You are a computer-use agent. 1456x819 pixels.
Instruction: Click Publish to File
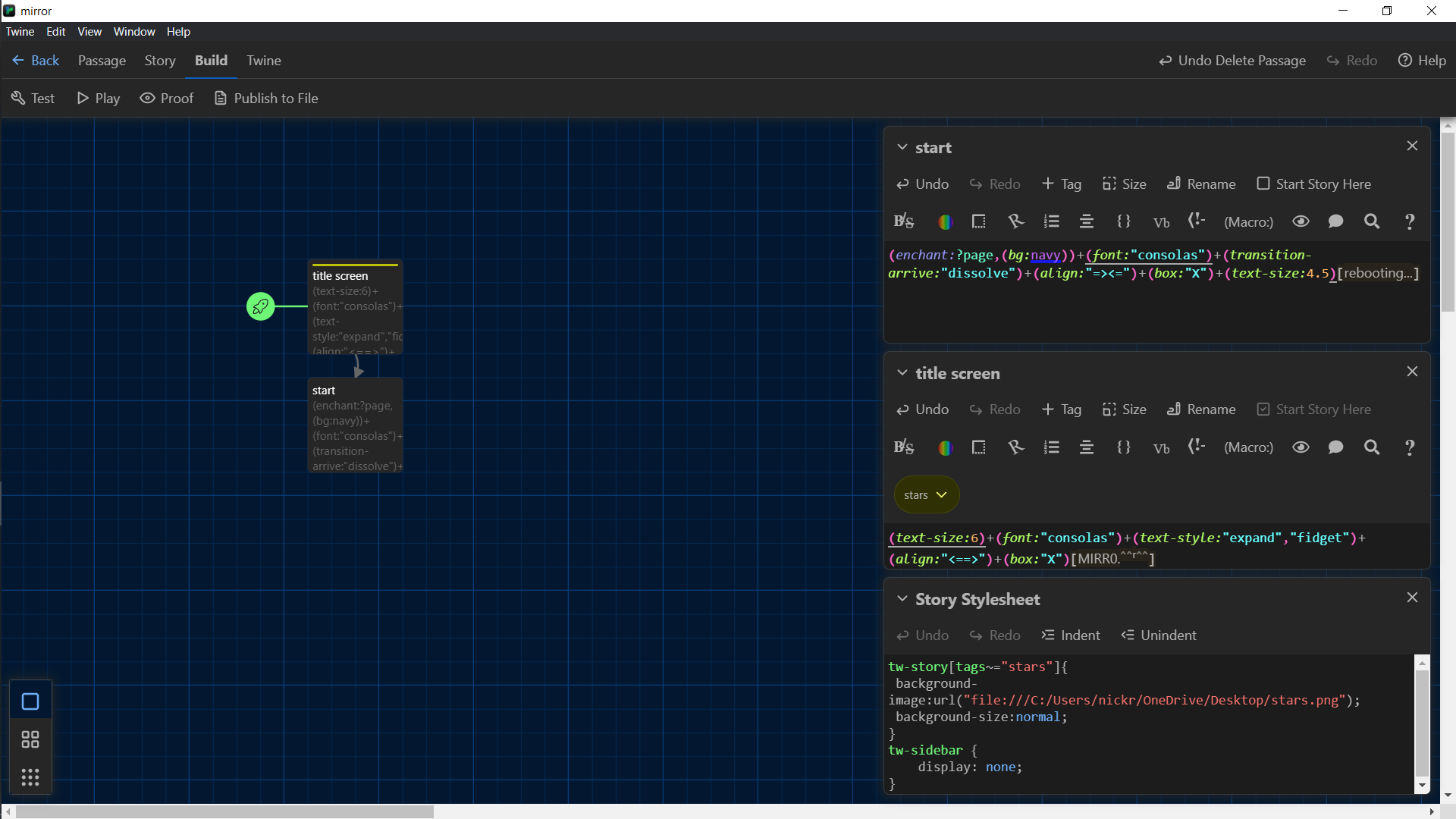pyautogui.click(x=266, y=98)
